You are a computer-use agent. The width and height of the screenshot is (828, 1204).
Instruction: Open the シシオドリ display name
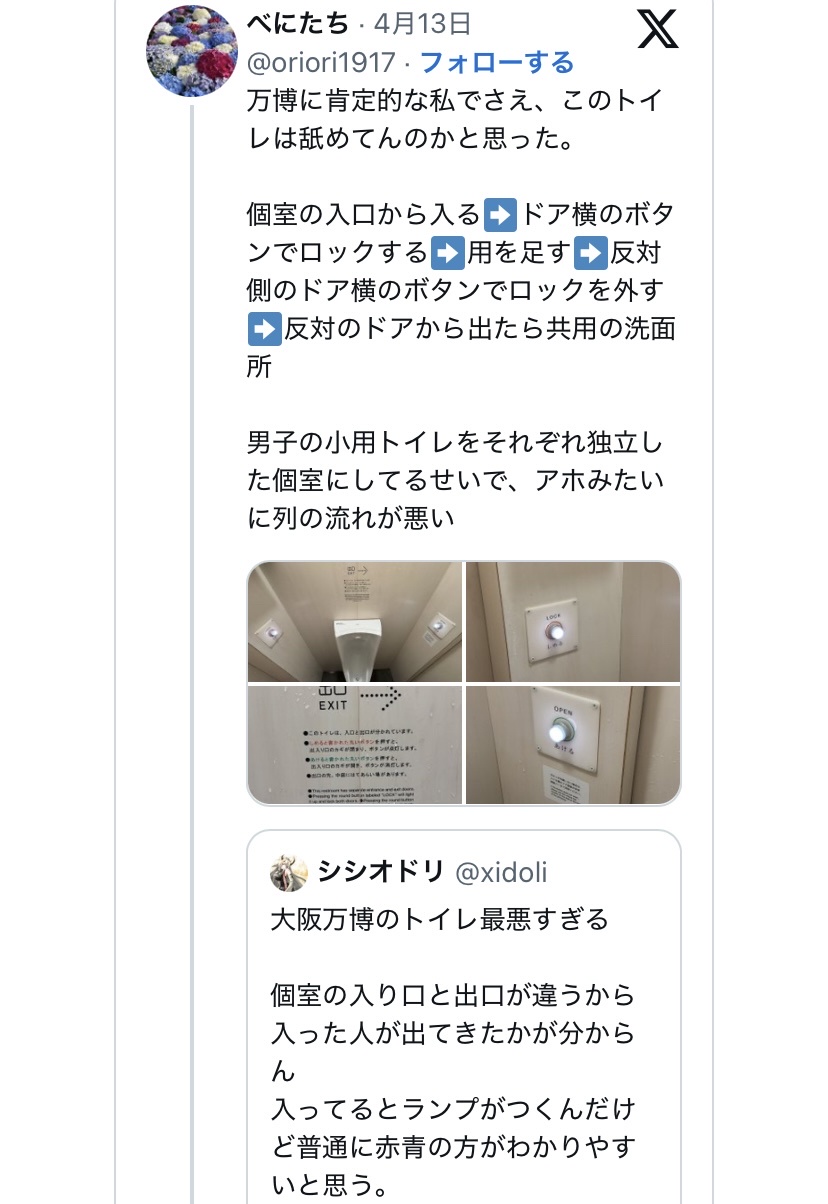(x=380, y=872)
